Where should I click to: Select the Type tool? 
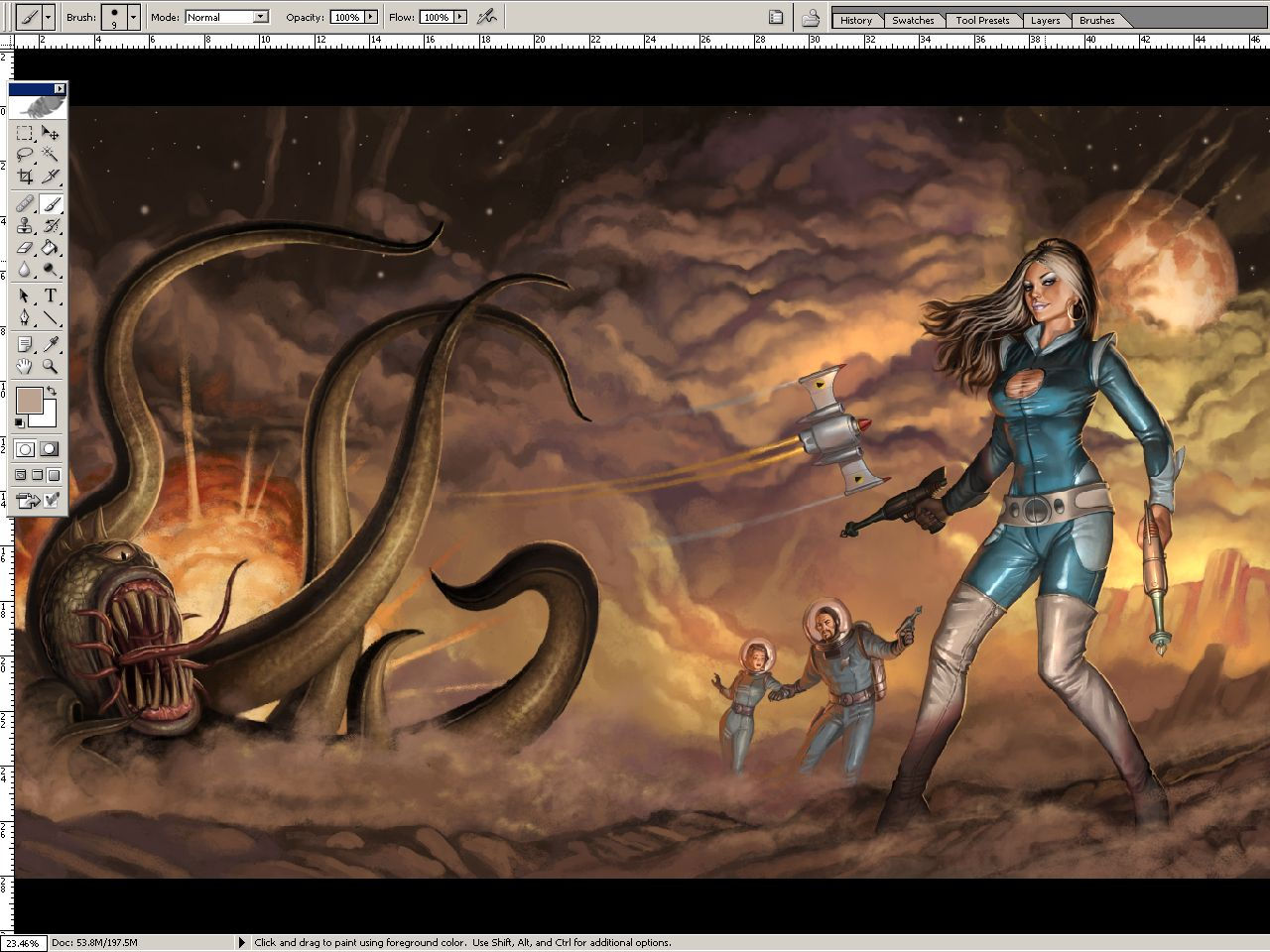pos(51,297)
